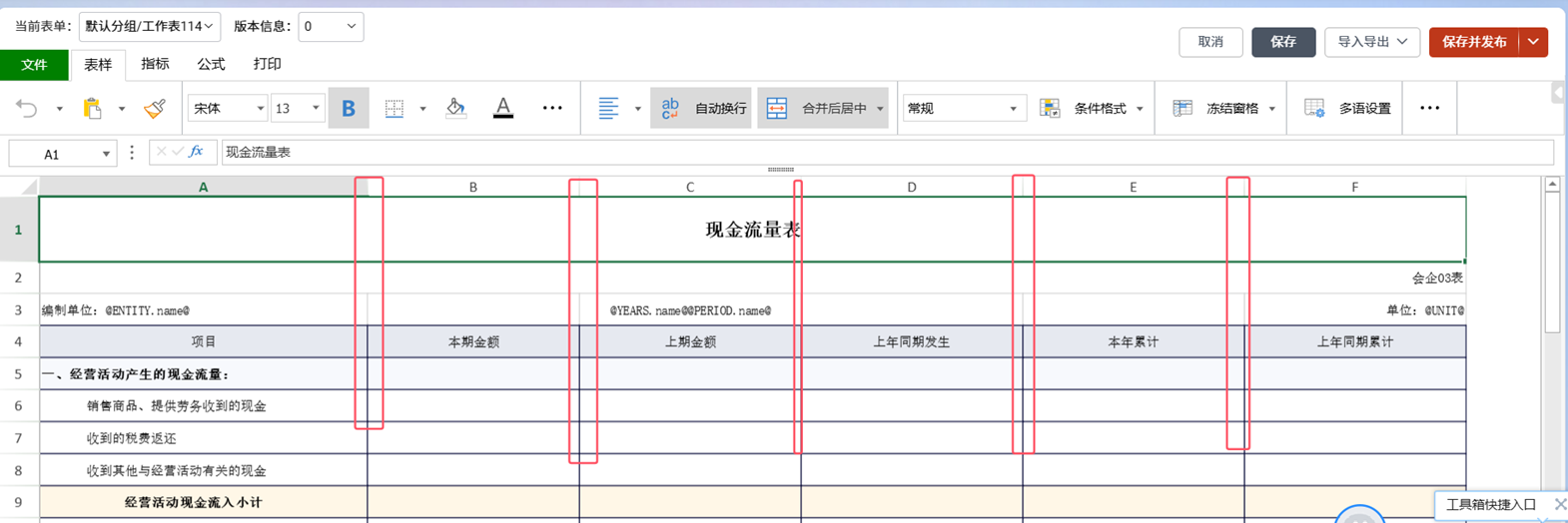The height and width of the screenshot is (523, 1568).
Task: Click the cell 编制单位: @ENTITY.name@
Action: tap(115, 310)
